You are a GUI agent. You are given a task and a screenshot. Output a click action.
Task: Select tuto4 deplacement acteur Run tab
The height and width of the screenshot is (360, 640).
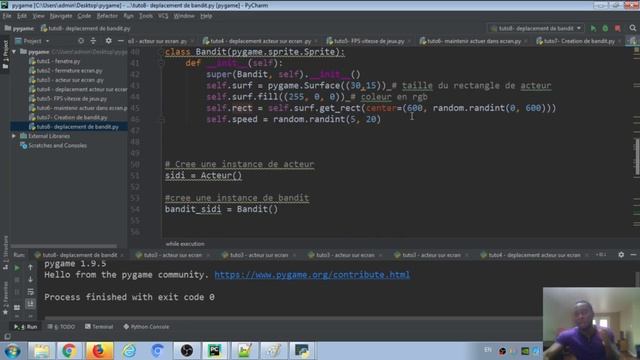[534, 255]
